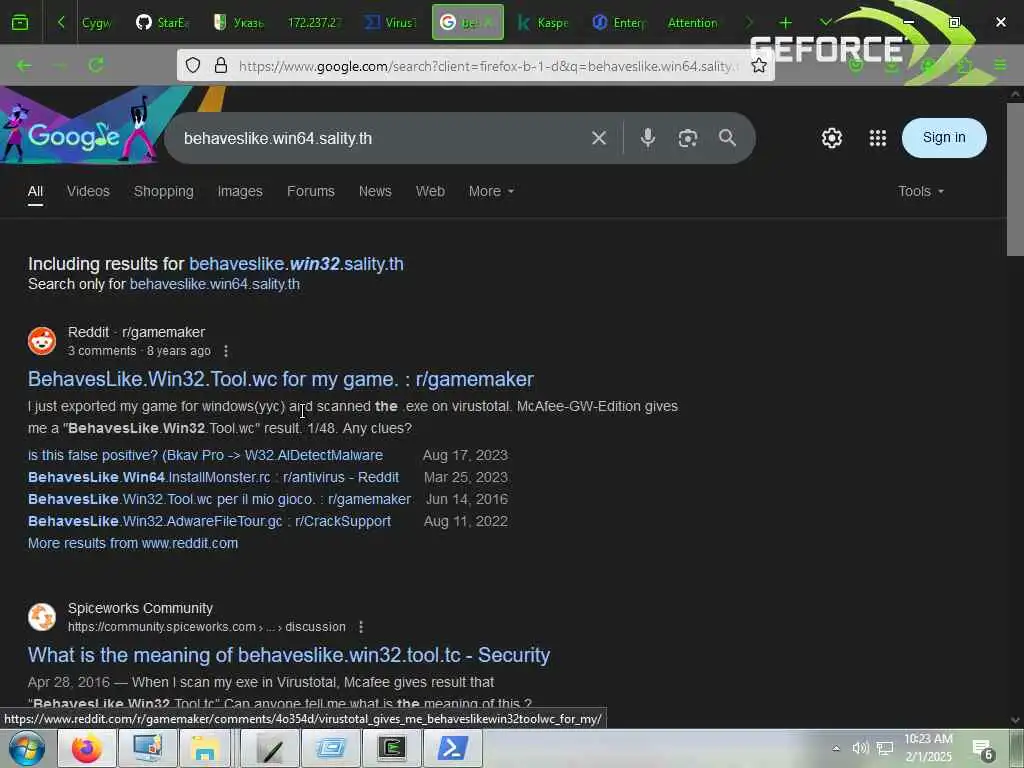1024x768 pixels.
Task: Open the Reddit result three-dot options menu
Action: point(226,351)
